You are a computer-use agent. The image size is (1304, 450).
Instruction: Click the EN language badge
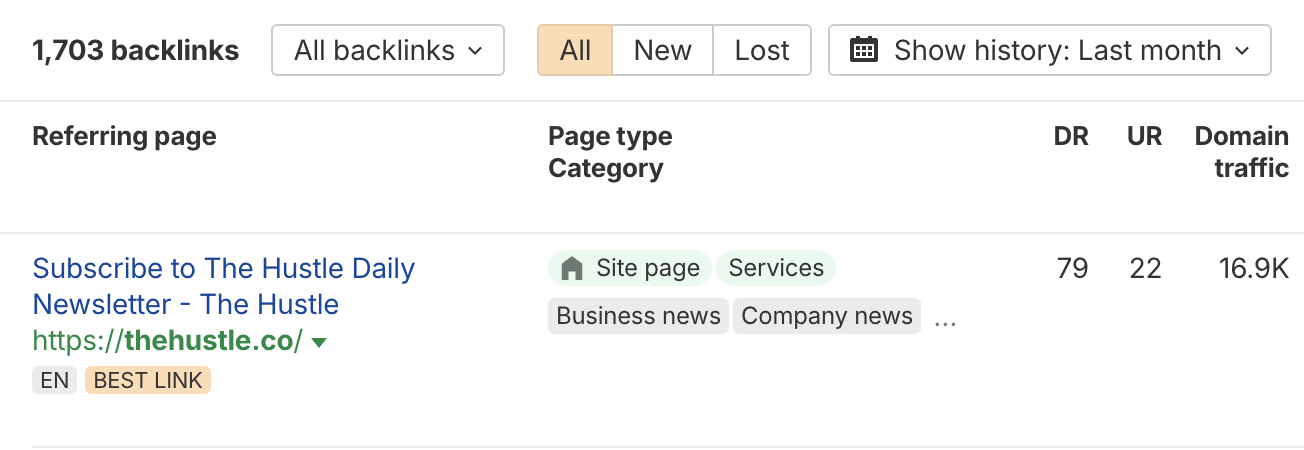pyautogui.click(x=54, y=380)
